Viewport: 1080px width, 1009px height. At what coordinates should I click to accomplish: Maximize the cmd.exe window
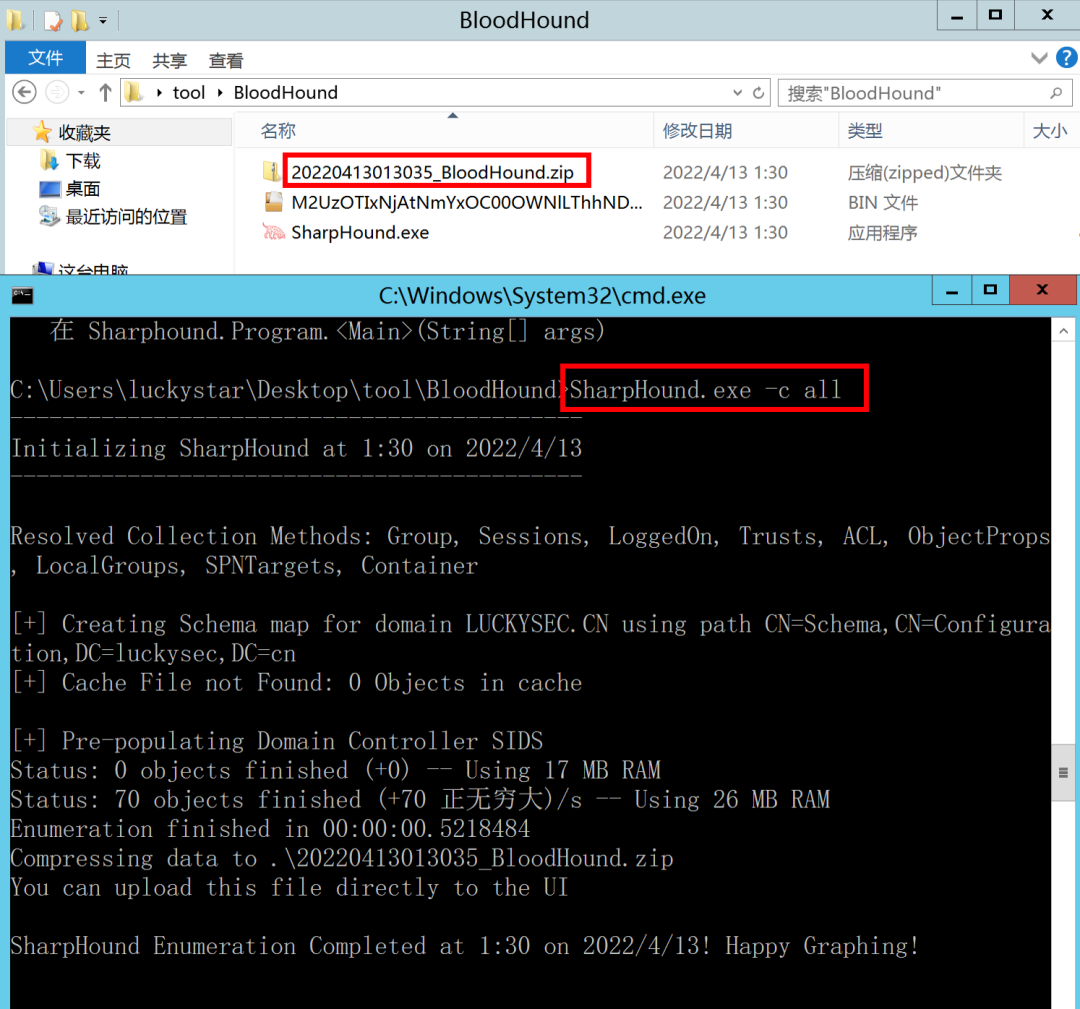tap(990, 291)
